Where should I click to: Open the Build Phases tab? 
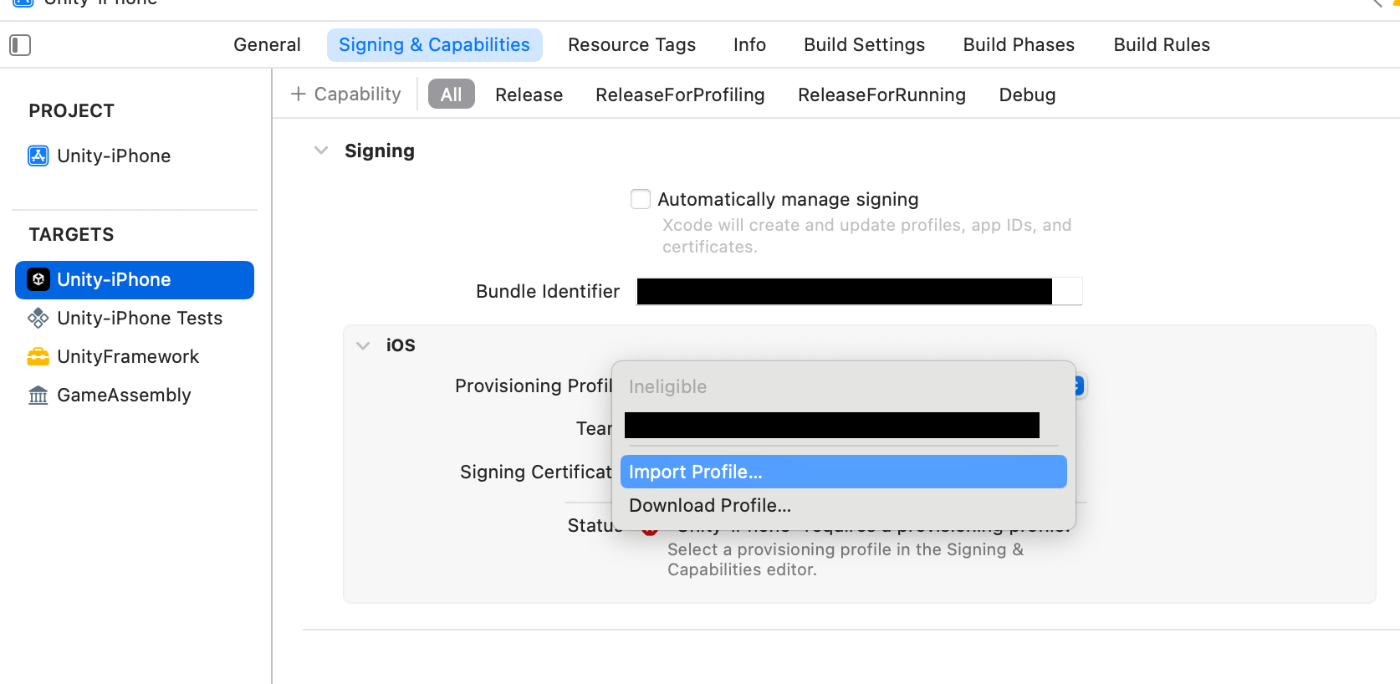1018,45
